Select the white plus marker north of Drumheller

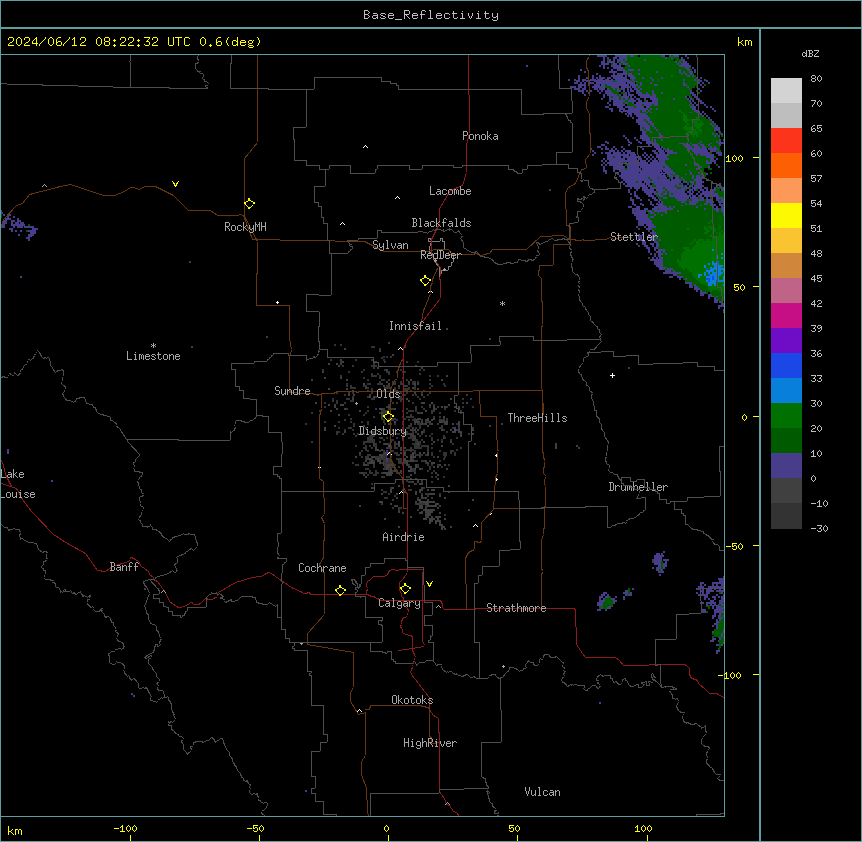click(x=612, y=375)
